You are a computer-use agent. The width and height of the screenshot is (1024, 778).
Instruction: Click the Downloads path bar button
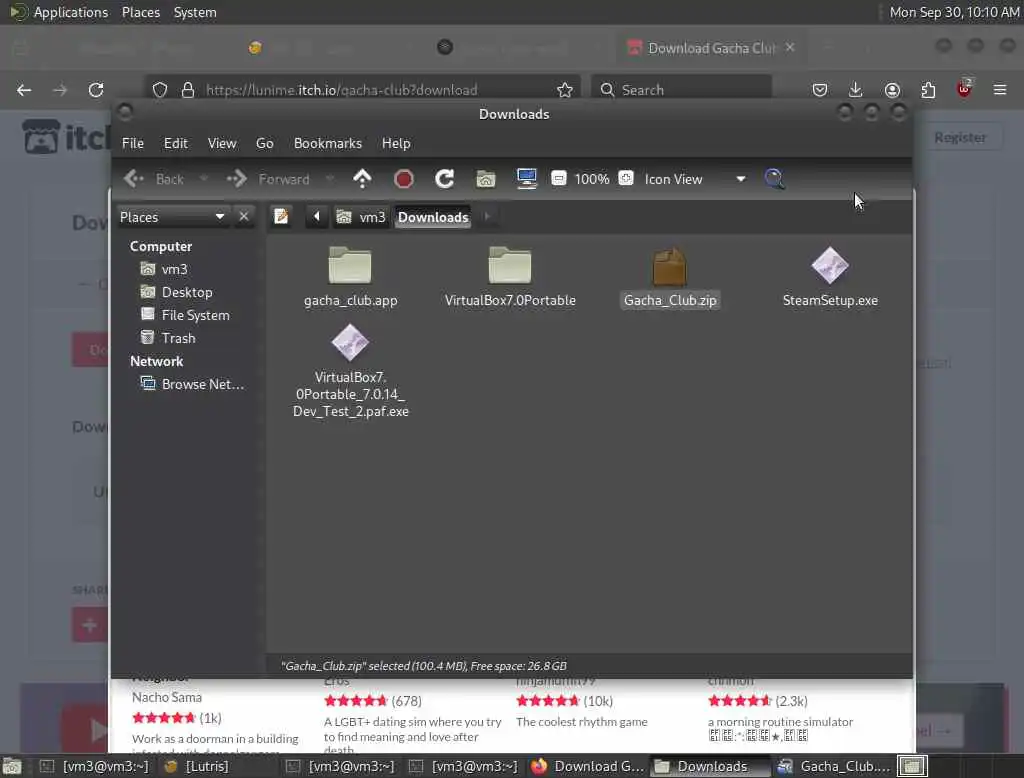click(x=433, y=217)
